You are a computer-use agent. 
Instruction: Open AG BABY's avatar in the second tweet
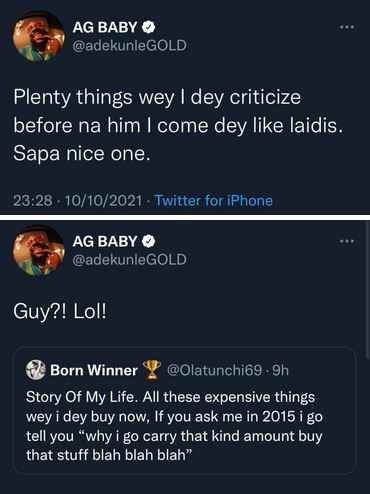[x=39, y=251]
